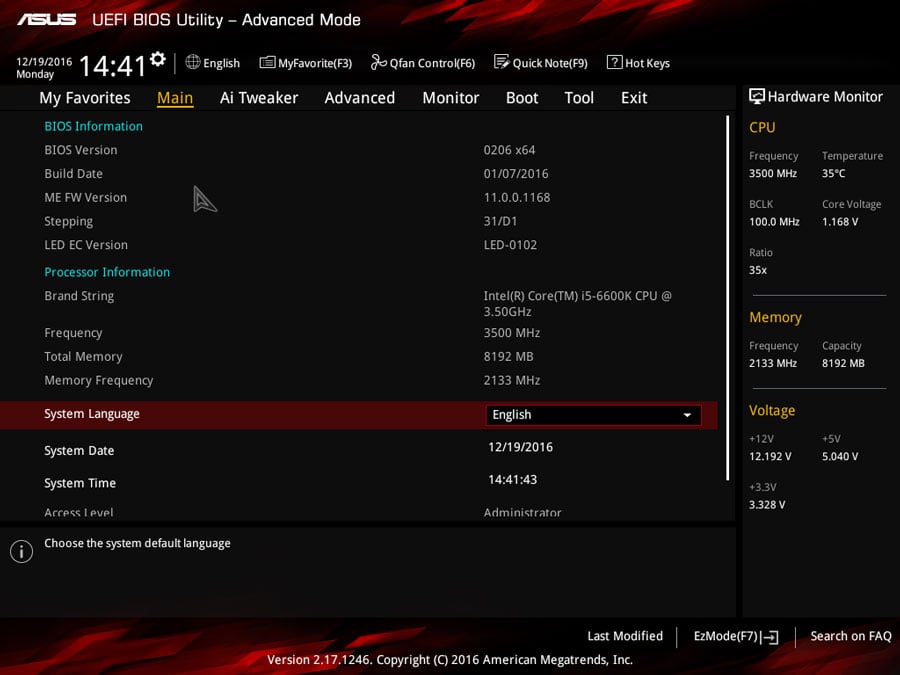Click the 12/19/2016 Monday date in header
900x675 pixels.
coord(44,68)
